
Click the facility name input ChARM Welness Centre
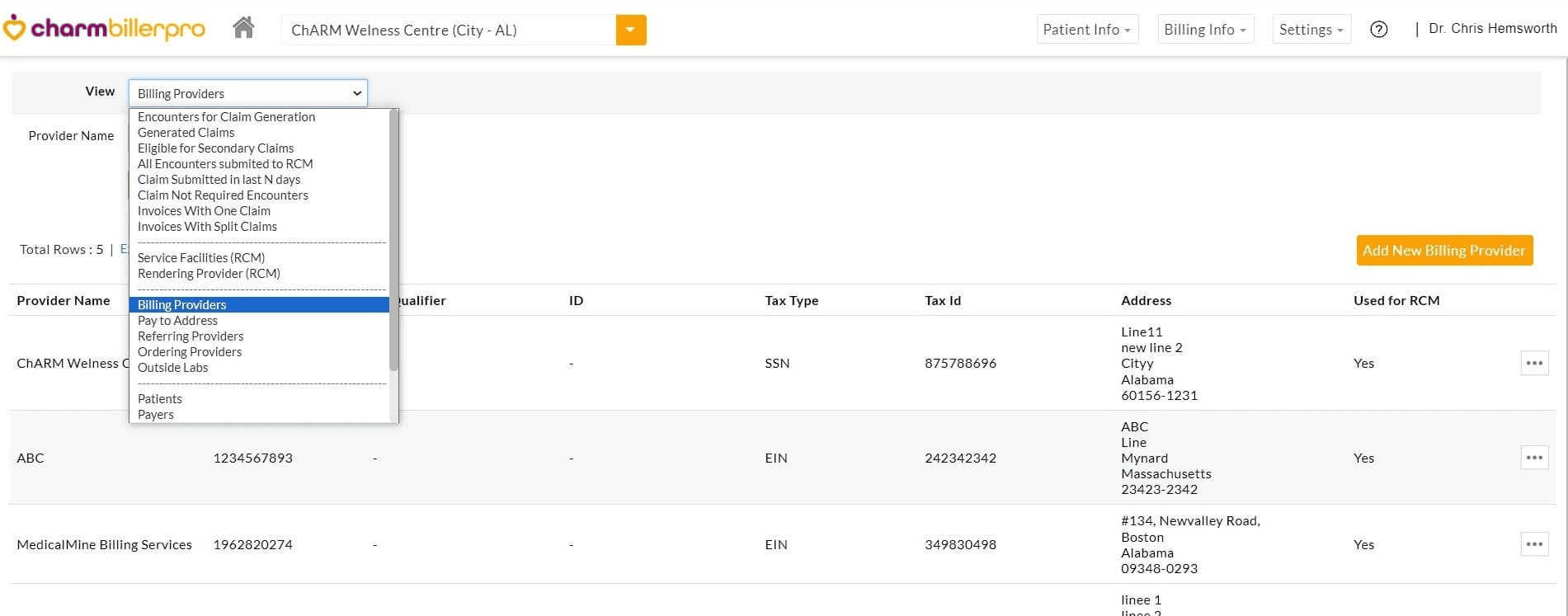(x=449, y=31)
